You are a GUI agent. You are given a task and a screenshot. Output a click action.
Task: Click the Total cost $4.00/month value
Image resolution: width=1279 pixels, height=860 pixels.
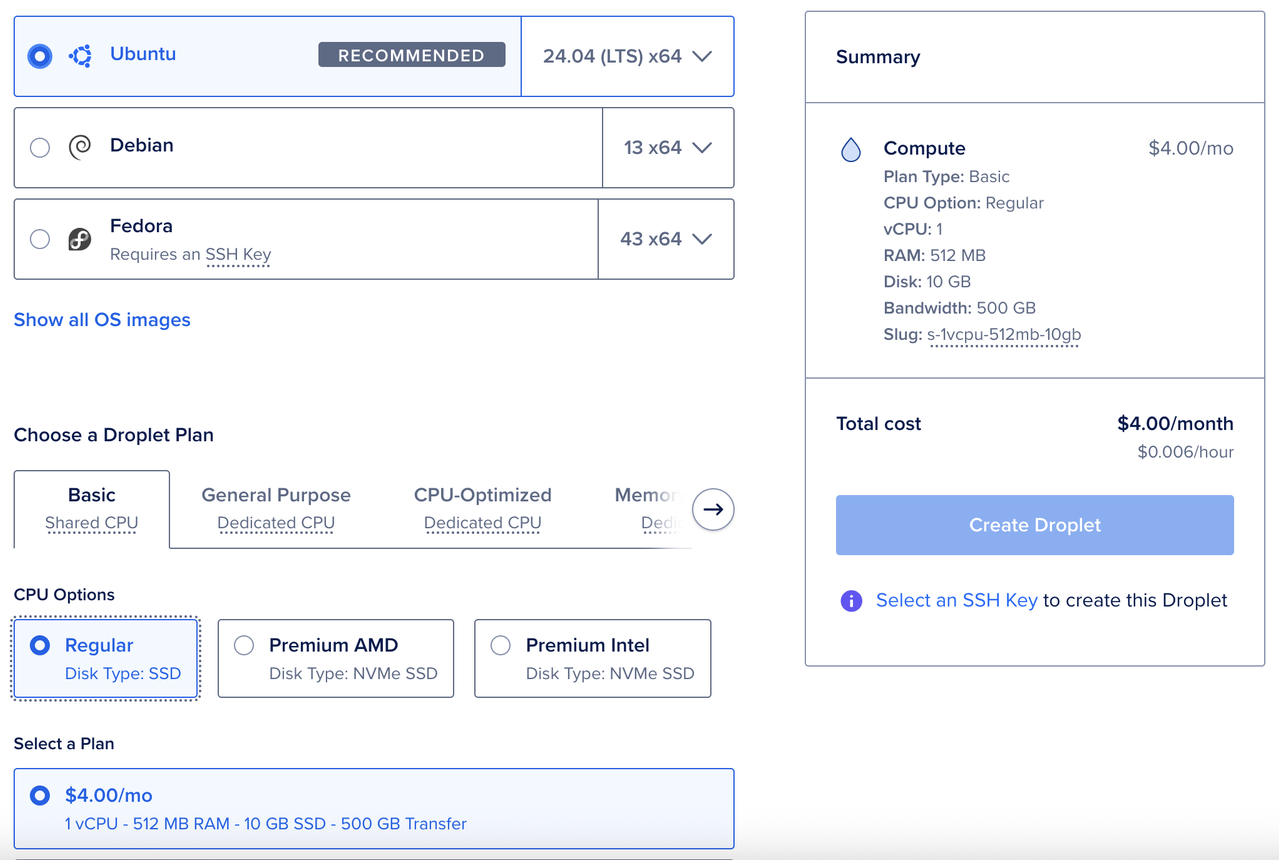point(1175,424)
